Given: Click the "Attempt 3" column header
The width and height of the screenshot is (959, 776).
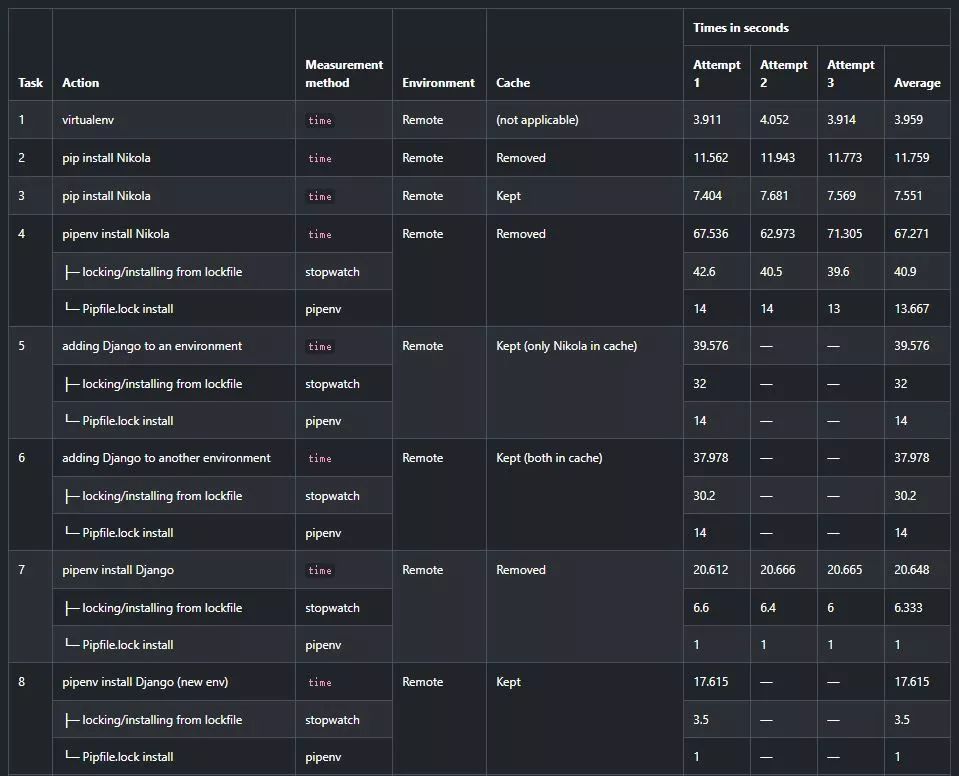Looking at the screenshot, I should pyautogui.click(x=850, y=74).
